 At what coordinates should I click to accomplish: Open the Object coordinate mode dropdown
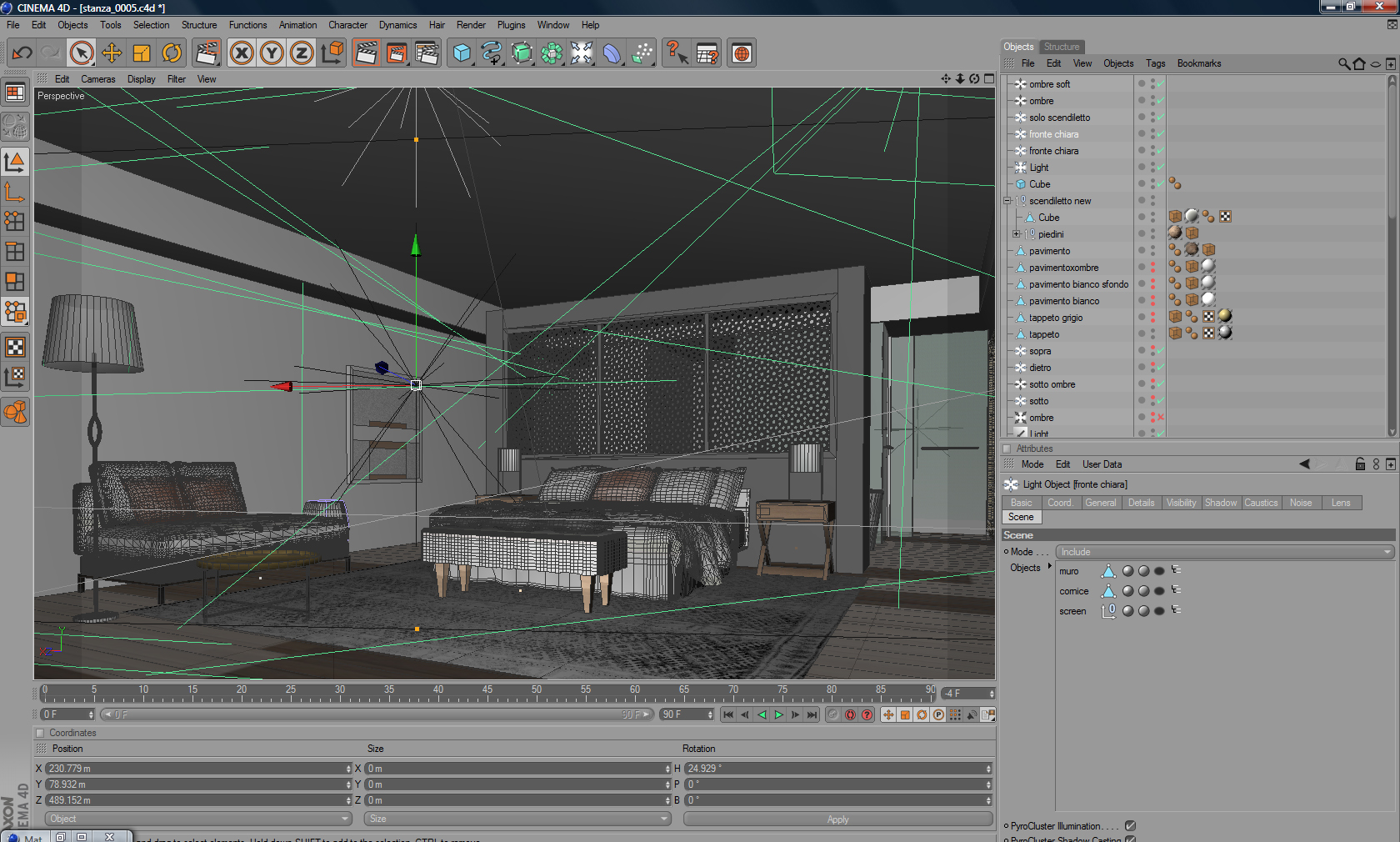(199, 819)
